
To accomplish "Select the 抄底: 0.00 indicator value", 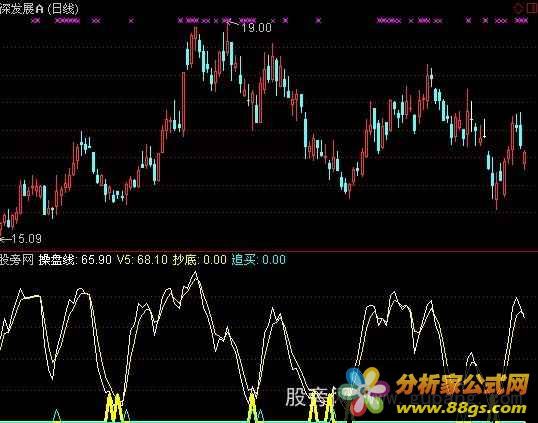I will [200, 260].
